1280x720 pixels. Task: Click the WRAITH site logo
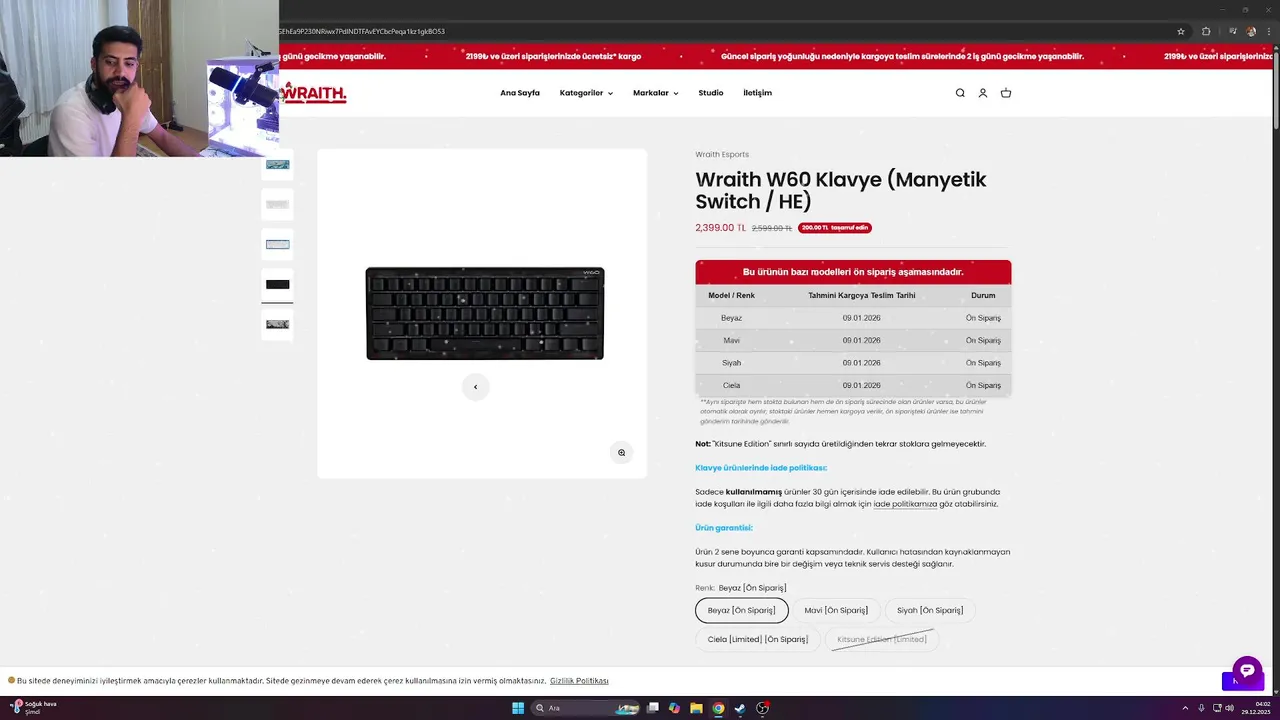click(x=313, y=93)
